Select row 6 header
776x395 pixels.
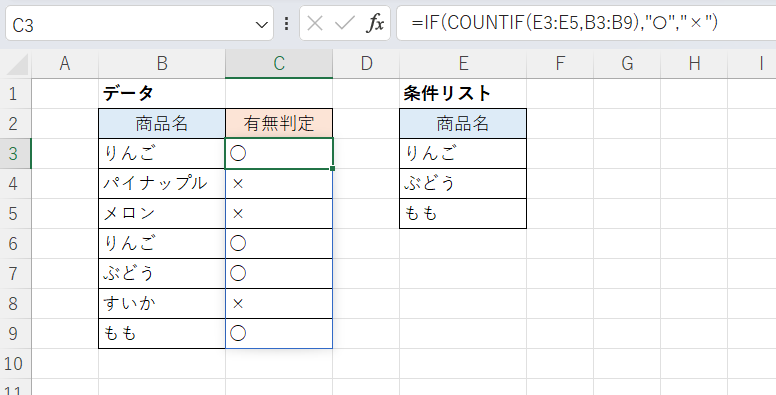[x=15, y=244]
